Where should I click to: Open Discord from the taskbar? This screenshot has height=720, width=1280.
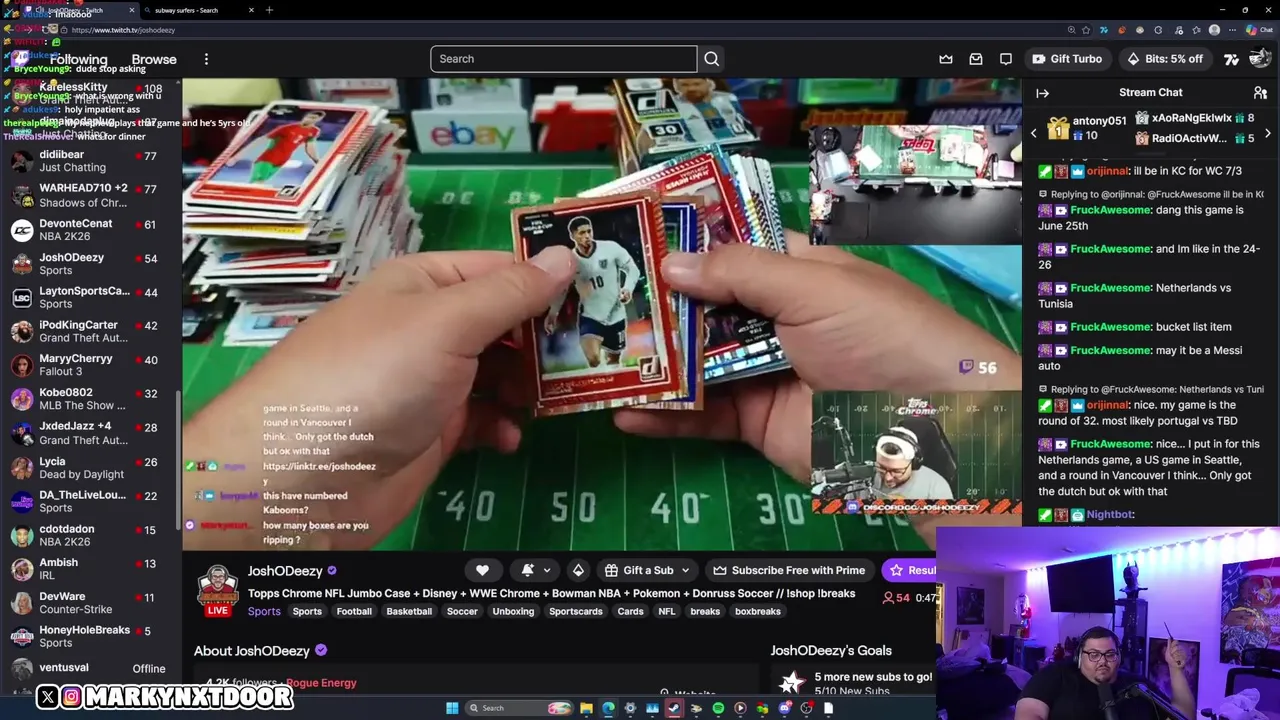point(785,708)
